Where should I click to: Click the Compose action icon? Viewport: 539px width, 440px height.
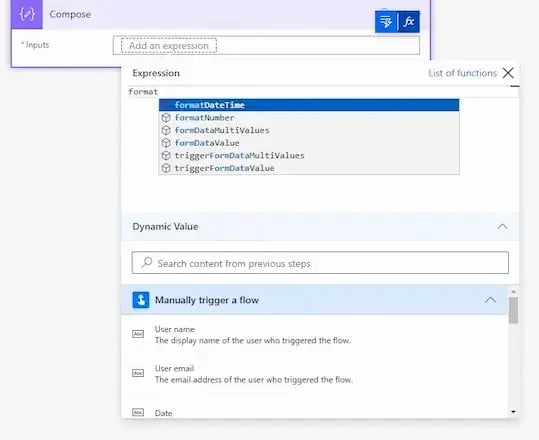[x=27, y=14]
